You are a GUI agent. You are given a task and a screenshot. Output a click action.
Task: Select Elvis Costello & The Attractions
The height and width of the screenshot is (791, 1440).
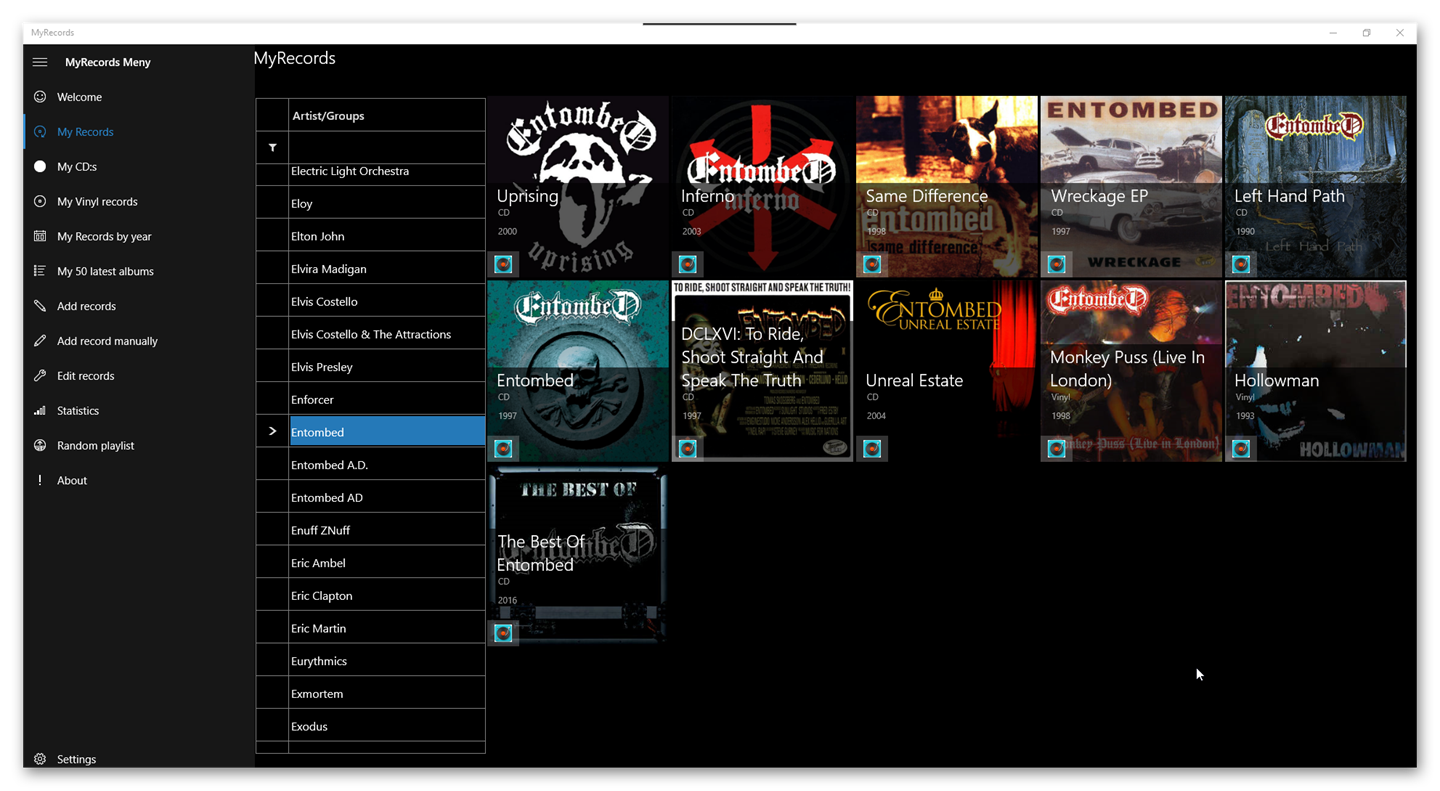coord(386,334)
